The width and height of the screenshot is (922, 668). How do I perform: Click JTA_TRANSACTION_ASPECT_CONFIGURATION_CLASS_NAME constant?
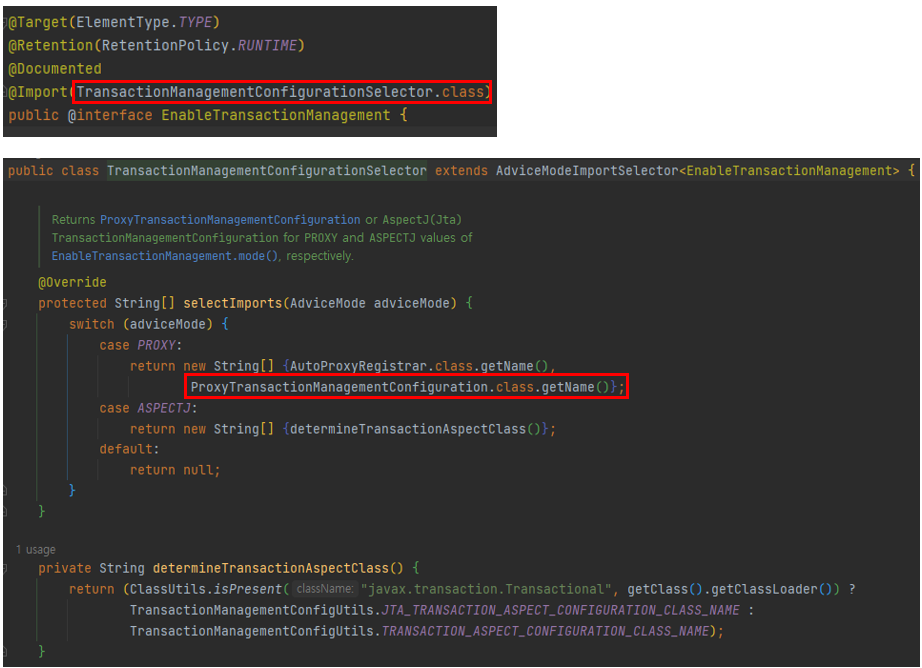(560, 610)
